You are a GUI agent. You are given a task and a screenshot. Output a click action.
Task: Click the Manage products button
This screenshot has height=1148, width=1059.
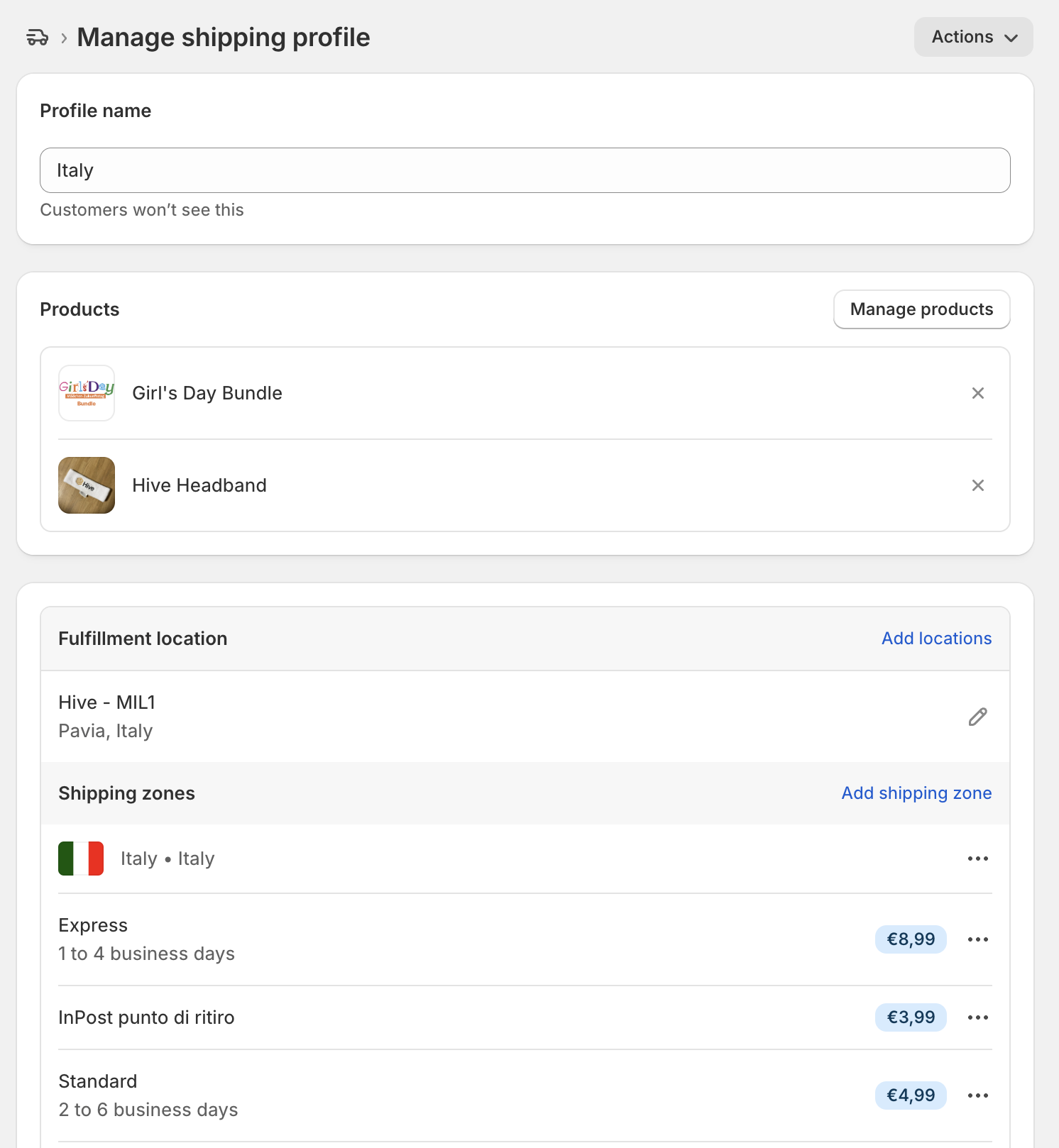click(x=921, y=309)
